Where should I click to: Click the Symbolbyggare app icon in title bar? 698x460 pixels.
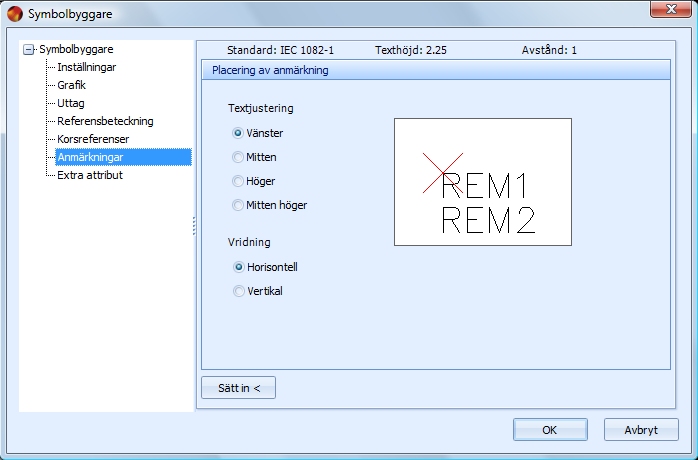(x=15, y=14)
